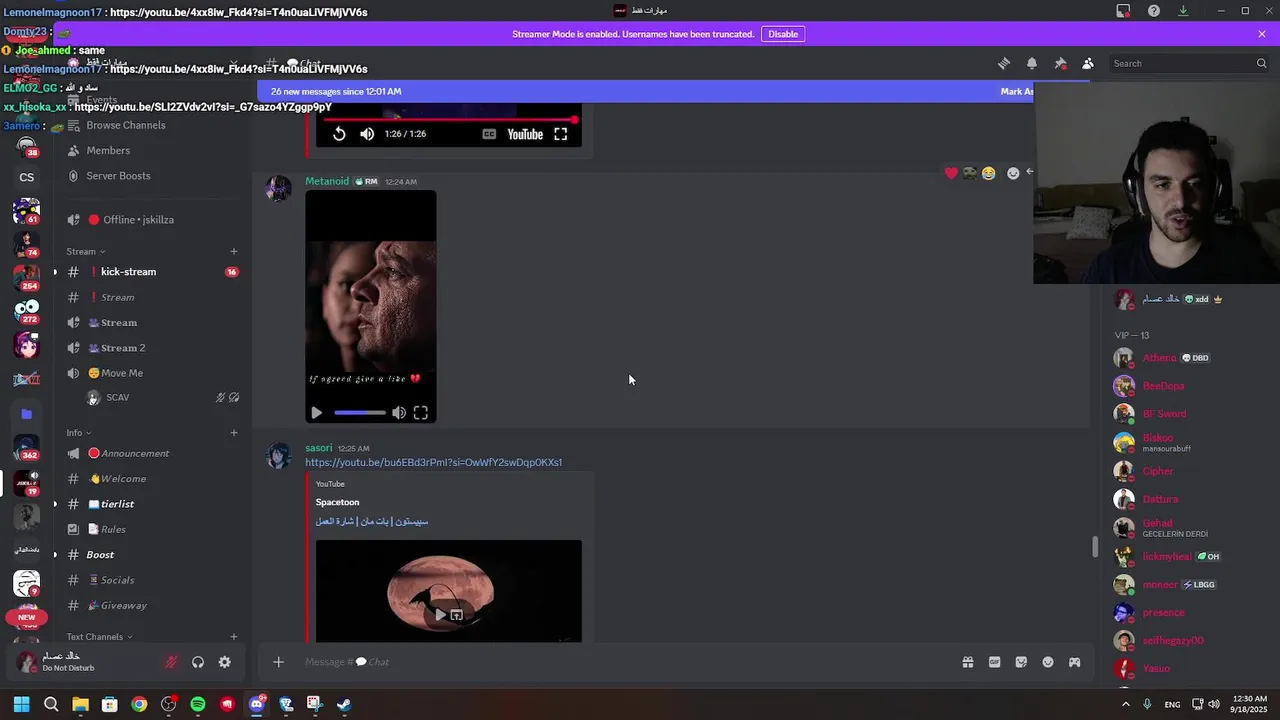Open Server Boosts
This screenshot has height=720, width=1280.
[x=118, y=176]
